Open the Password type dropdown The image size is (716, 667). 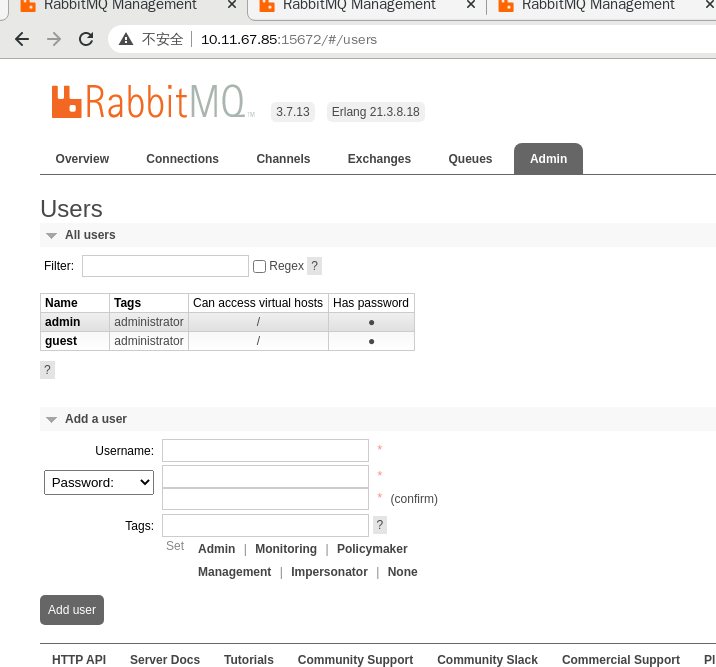(x=99, y=483)
